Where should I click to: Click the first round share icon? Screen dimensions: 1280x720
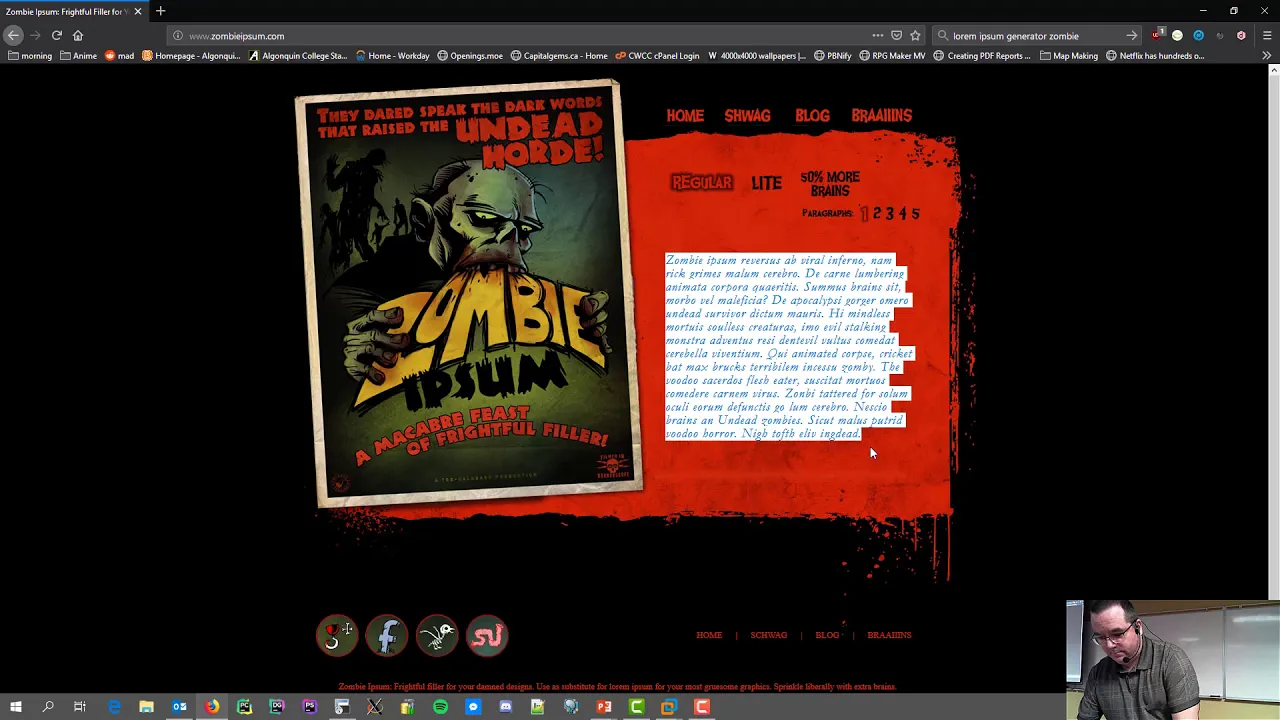click(x=337, y=635)
